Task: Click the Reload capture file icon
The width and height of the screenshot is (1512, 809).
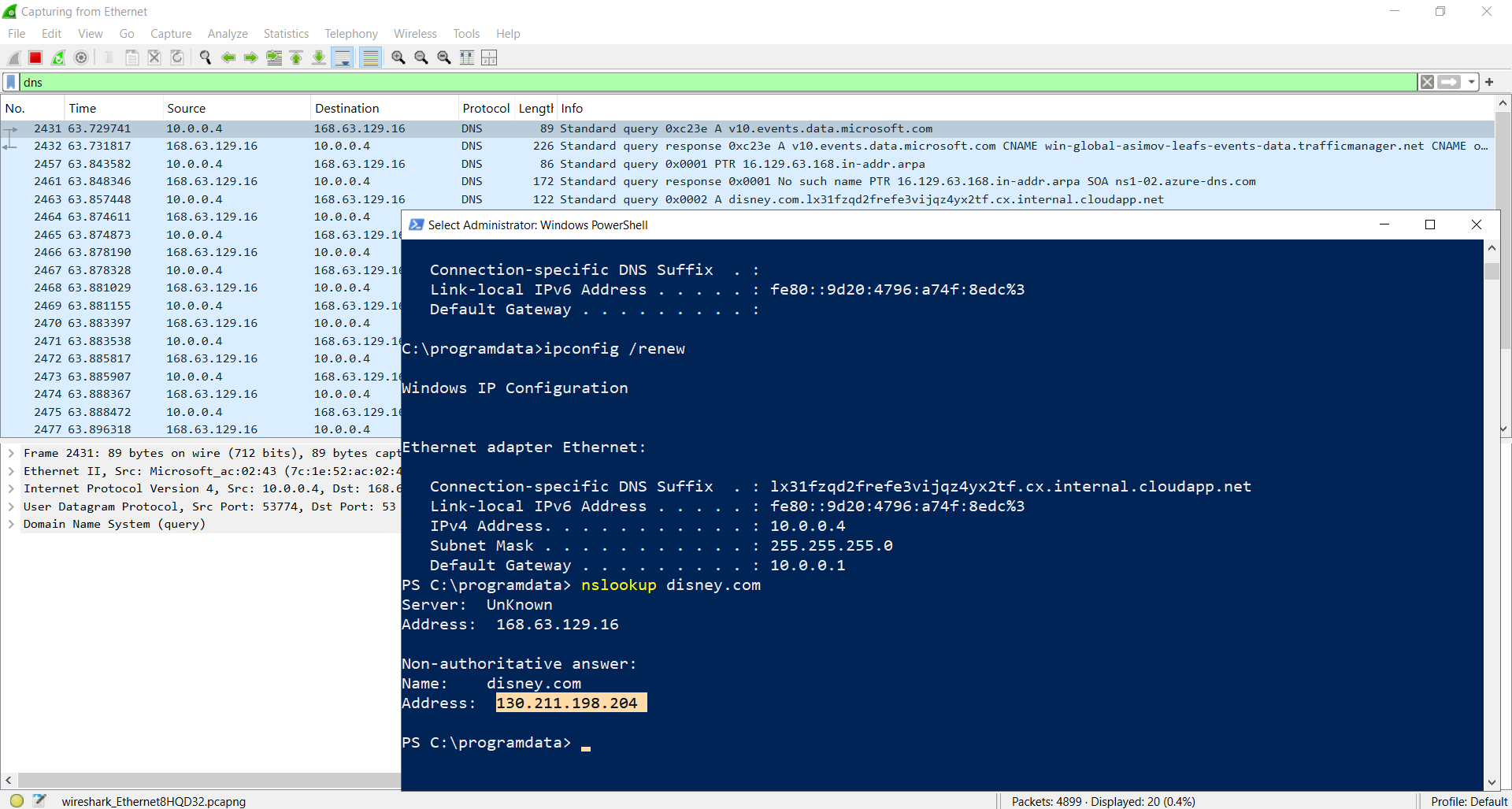Action: tap(177, 58)
